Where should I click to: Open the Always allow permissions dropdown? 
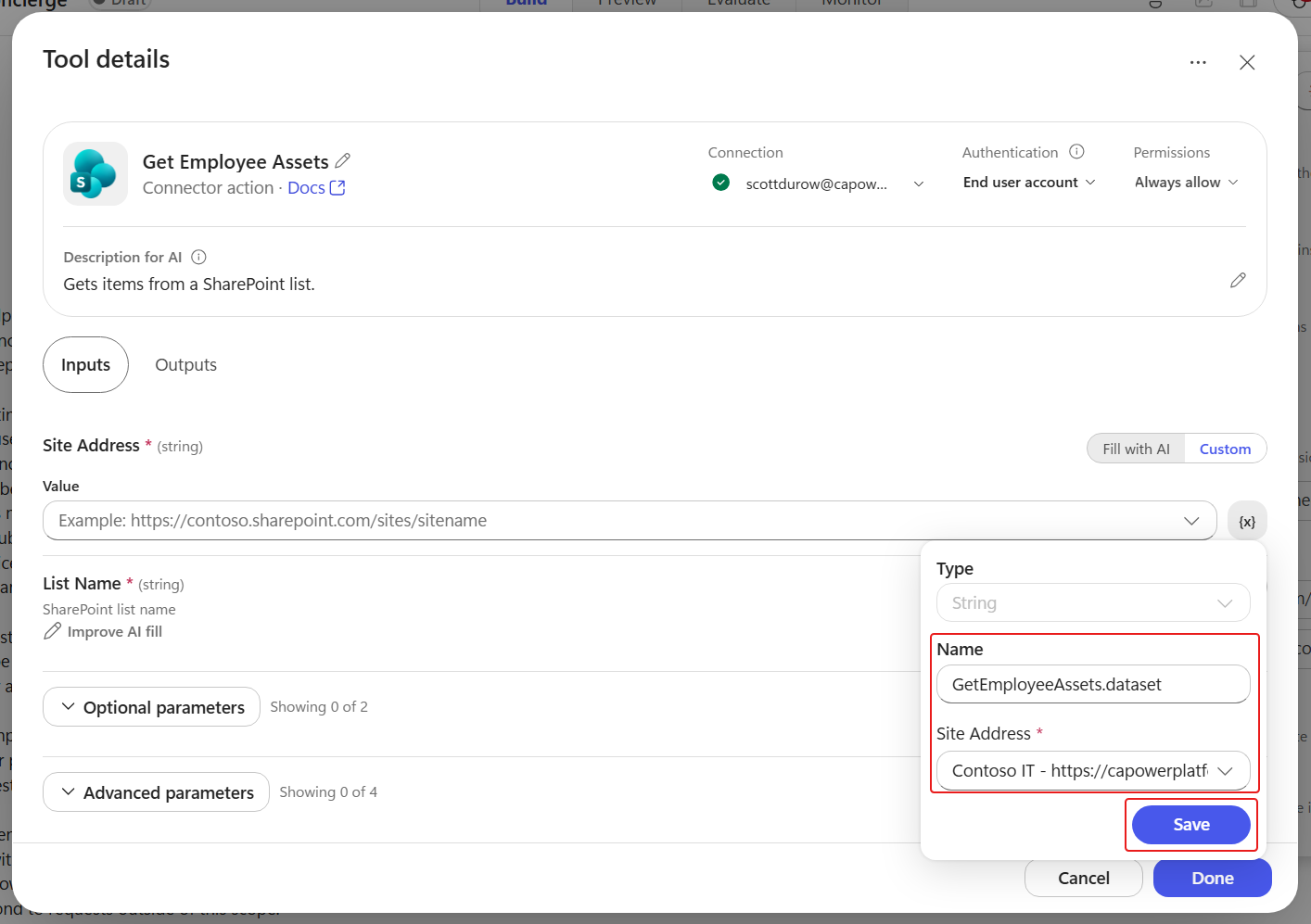1187,183
